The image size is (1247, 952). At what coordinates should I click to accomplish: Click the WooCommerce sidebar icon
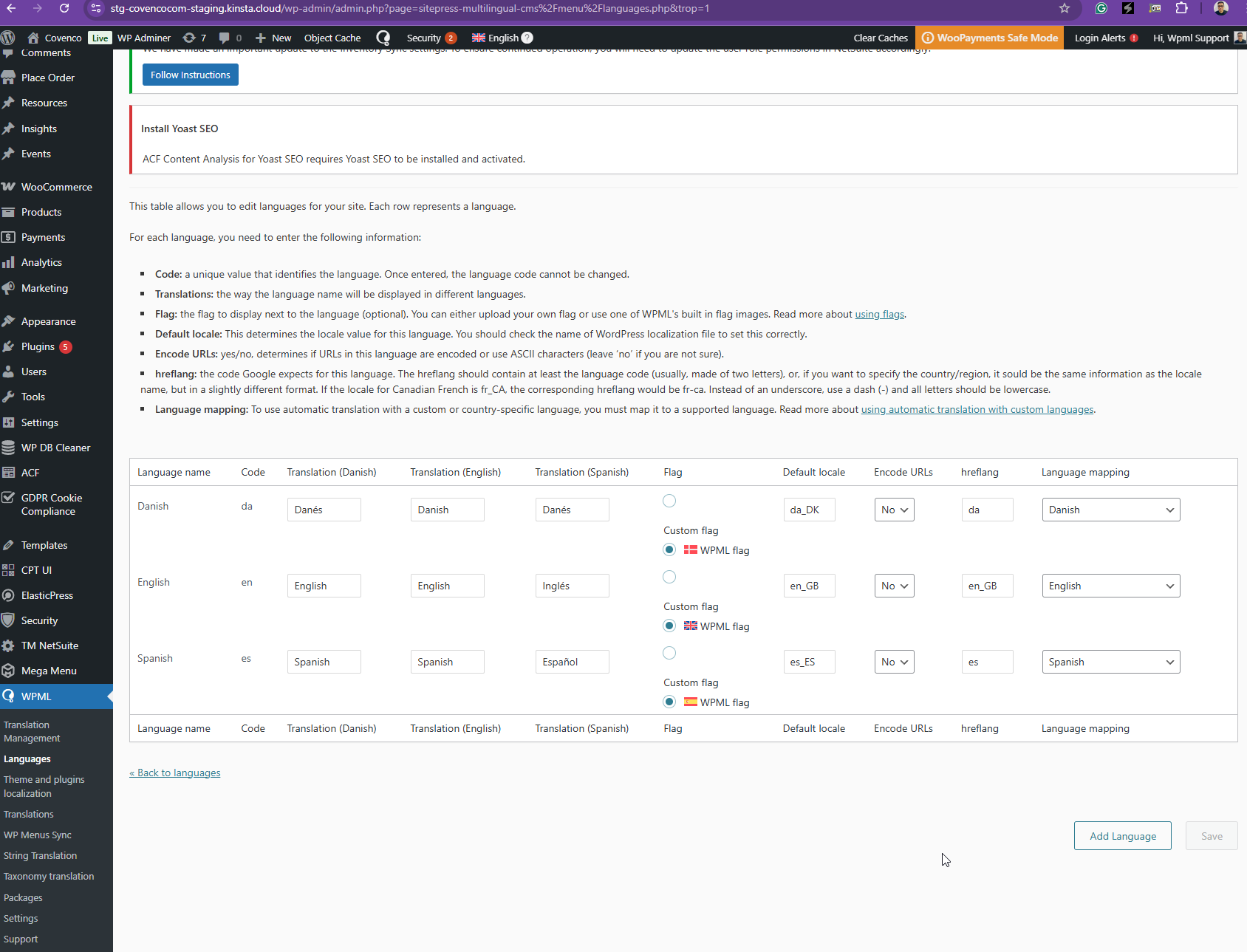pos(8,187)
